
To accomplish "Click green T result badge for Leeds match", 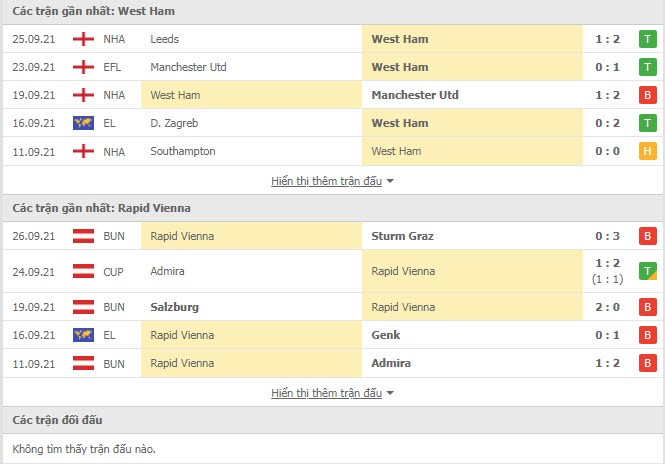I will coord(647,39).
